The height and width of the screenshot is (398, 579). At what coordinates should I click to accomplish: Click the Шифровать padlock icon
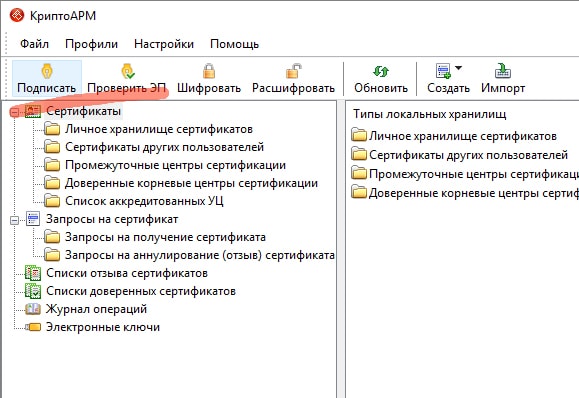tap(209, 71)
